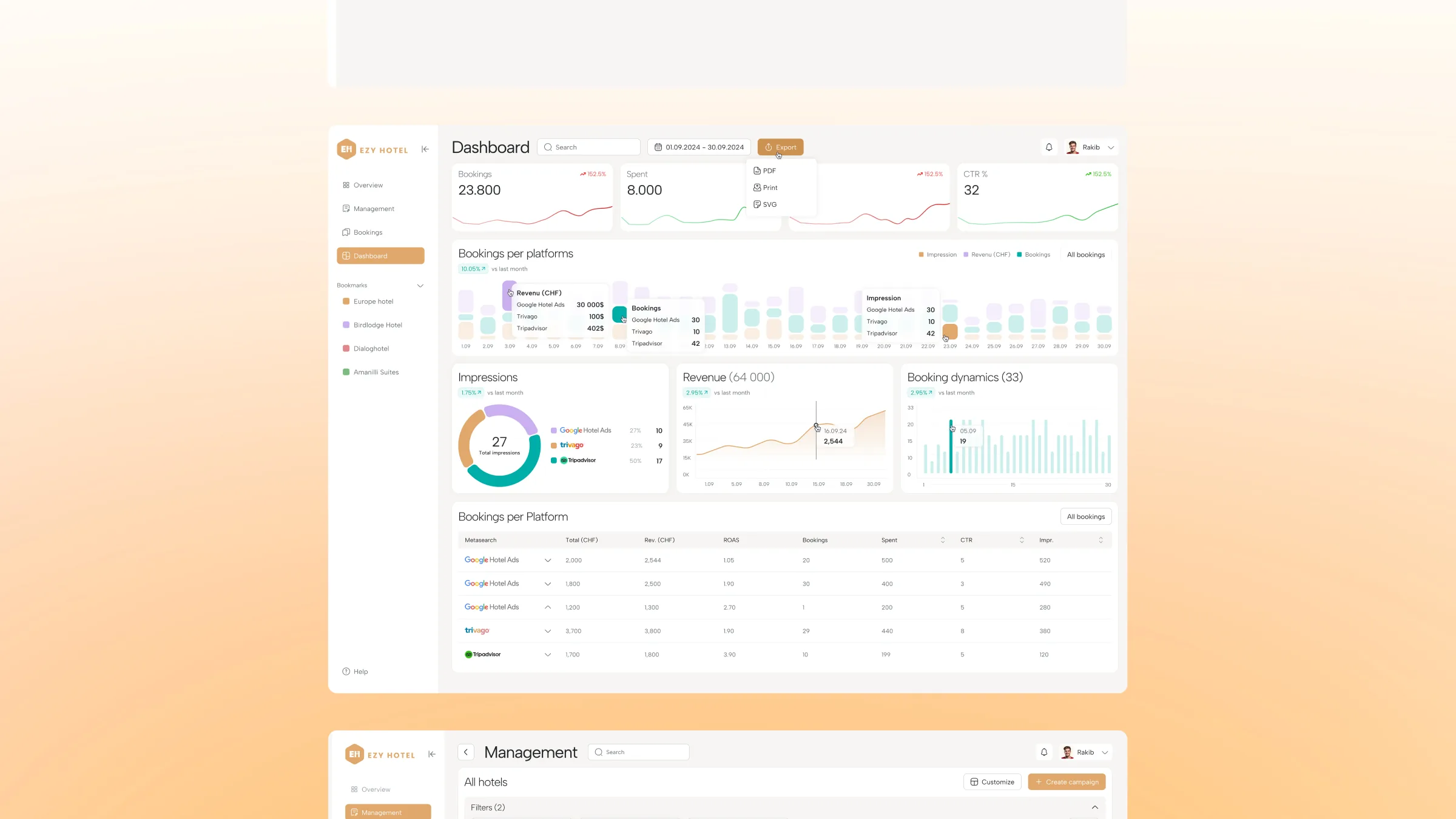Click back arrow button in Management header
This screenshot has width=1456, height=819.
[466, 752]
